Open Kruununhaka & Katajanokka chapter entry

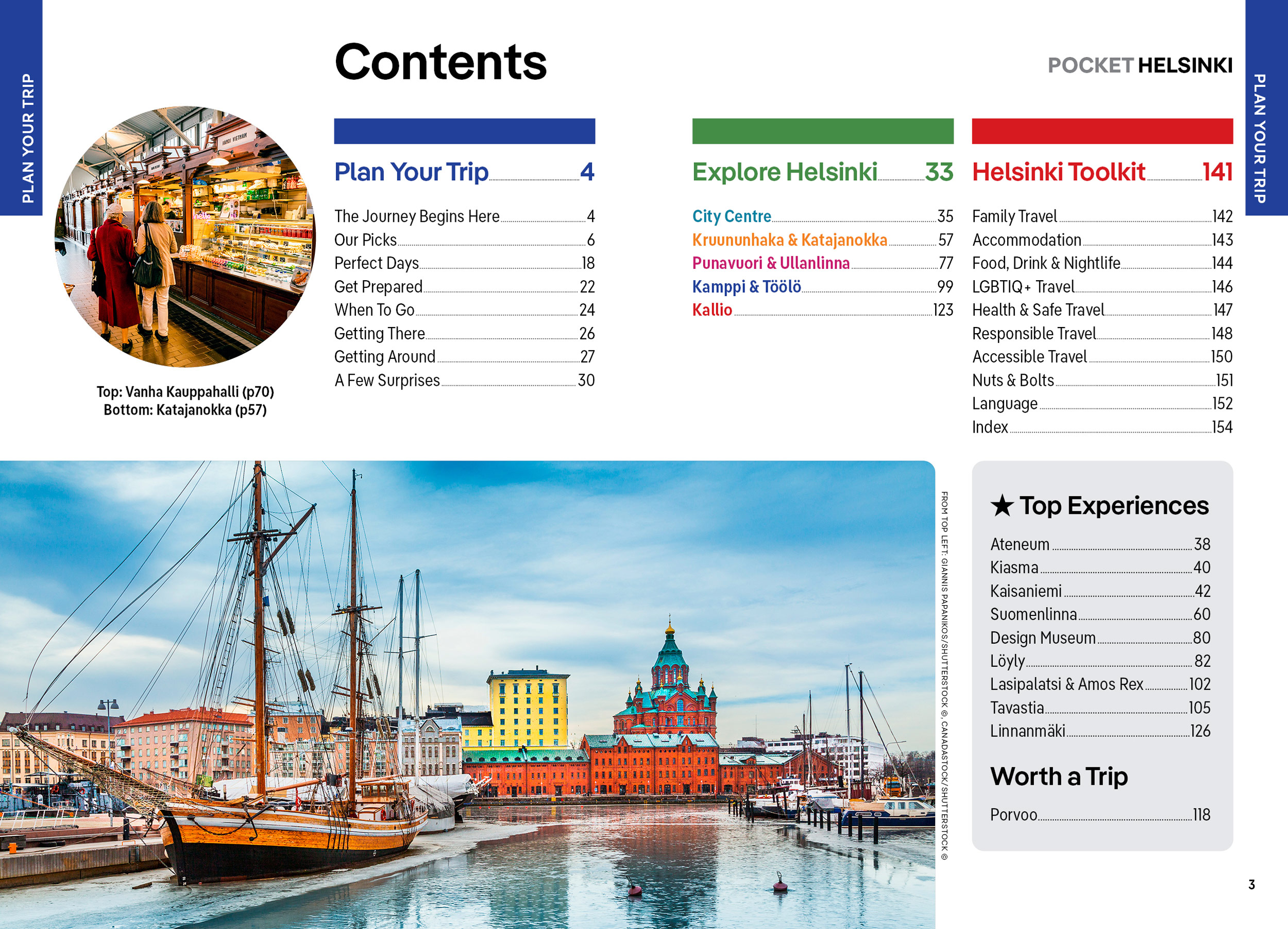(789, 240)
